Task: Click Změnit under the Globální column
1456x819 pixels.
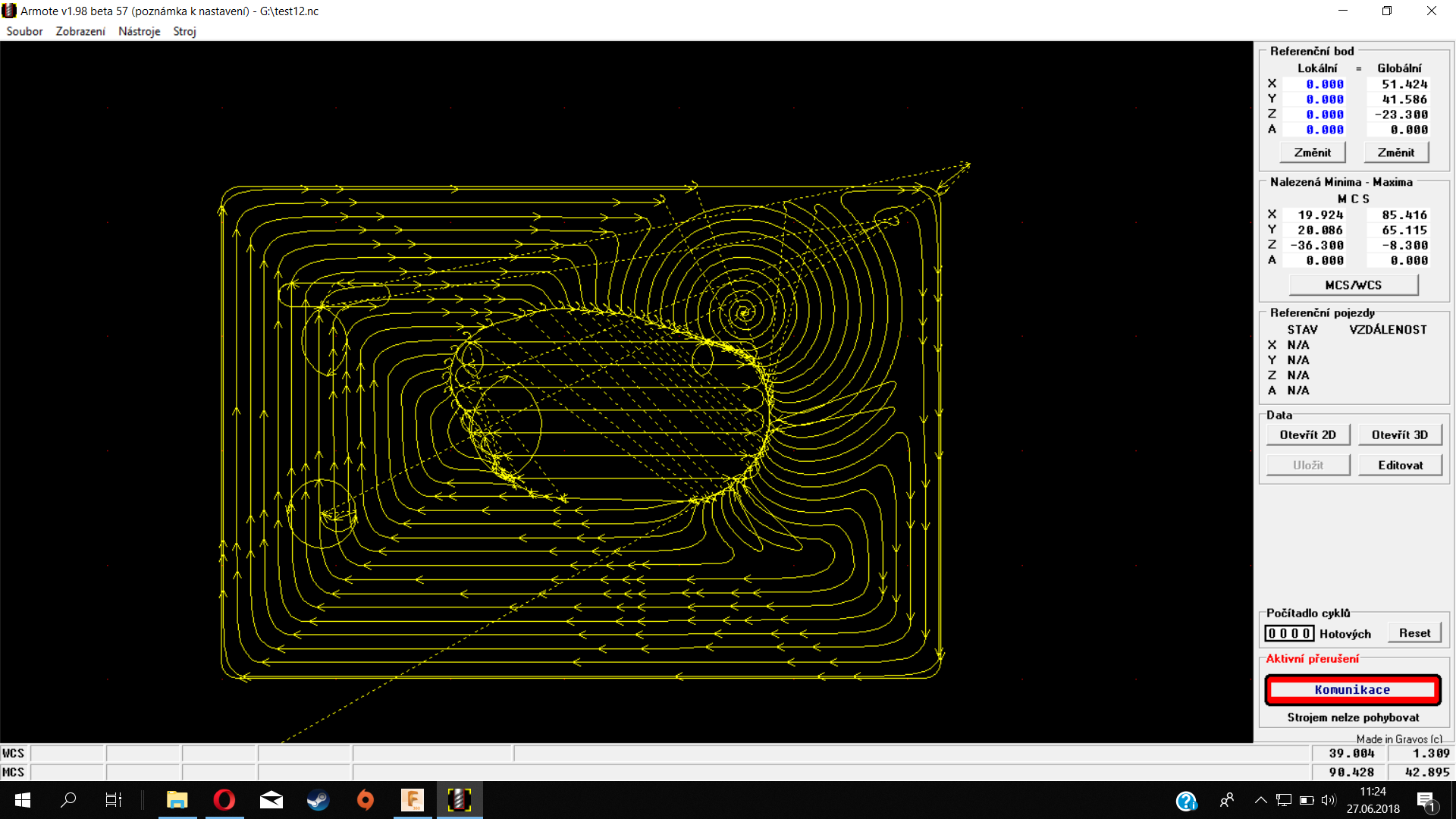Action: pos(1395,152)
